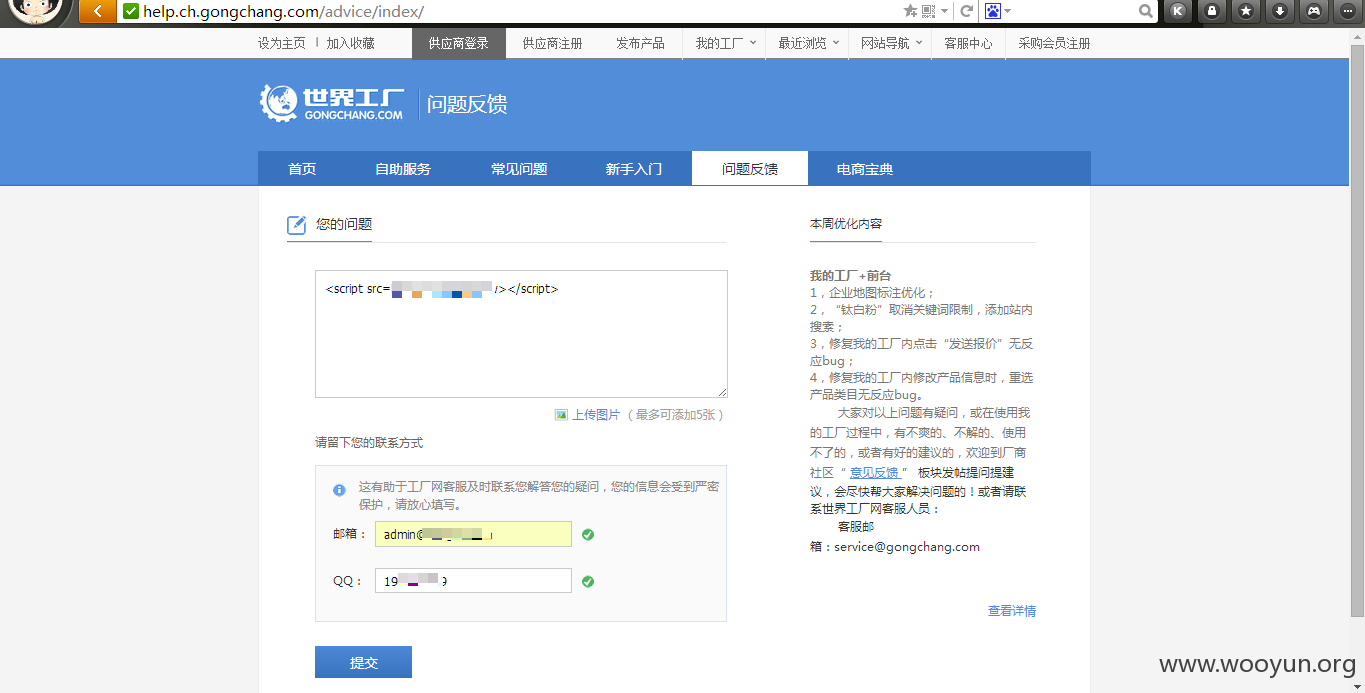Click the green site security check icon
Viewport: 1365px width, 693px height.
(130, 11)
